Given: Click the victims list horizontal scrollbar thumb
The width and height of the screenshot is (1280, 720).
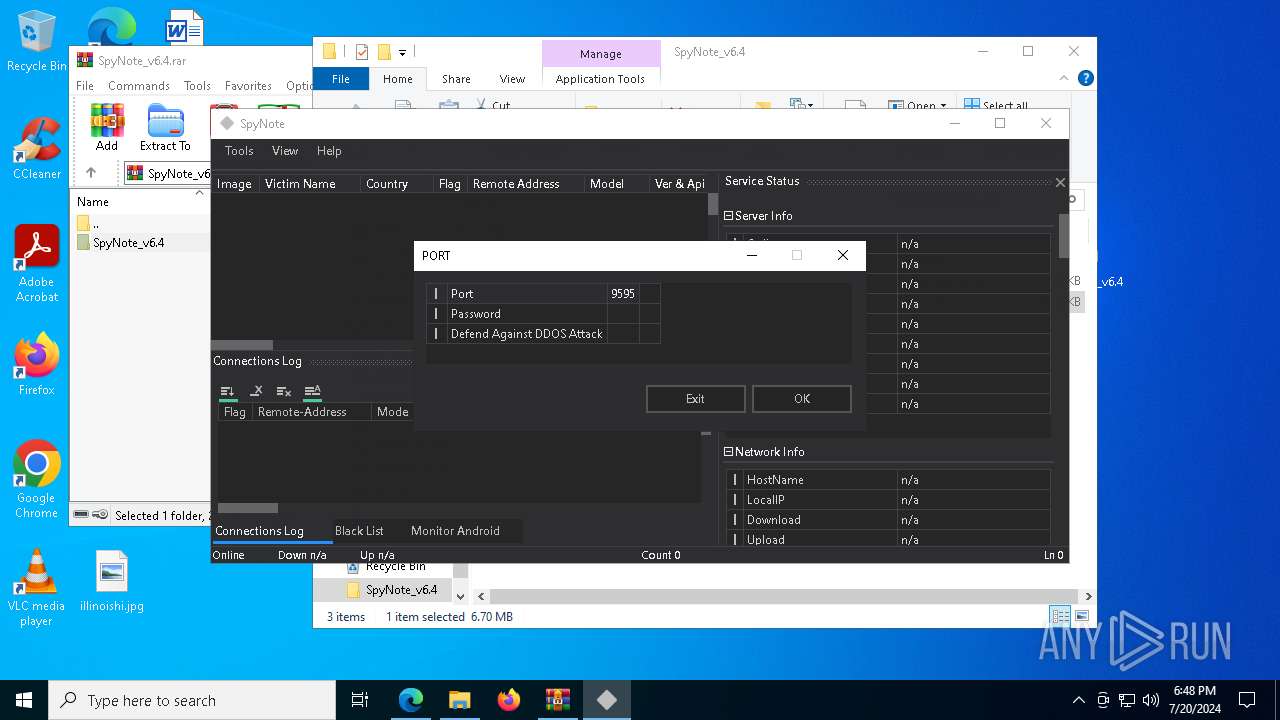Looking at the screenshot, I should (x=242, y=345).
